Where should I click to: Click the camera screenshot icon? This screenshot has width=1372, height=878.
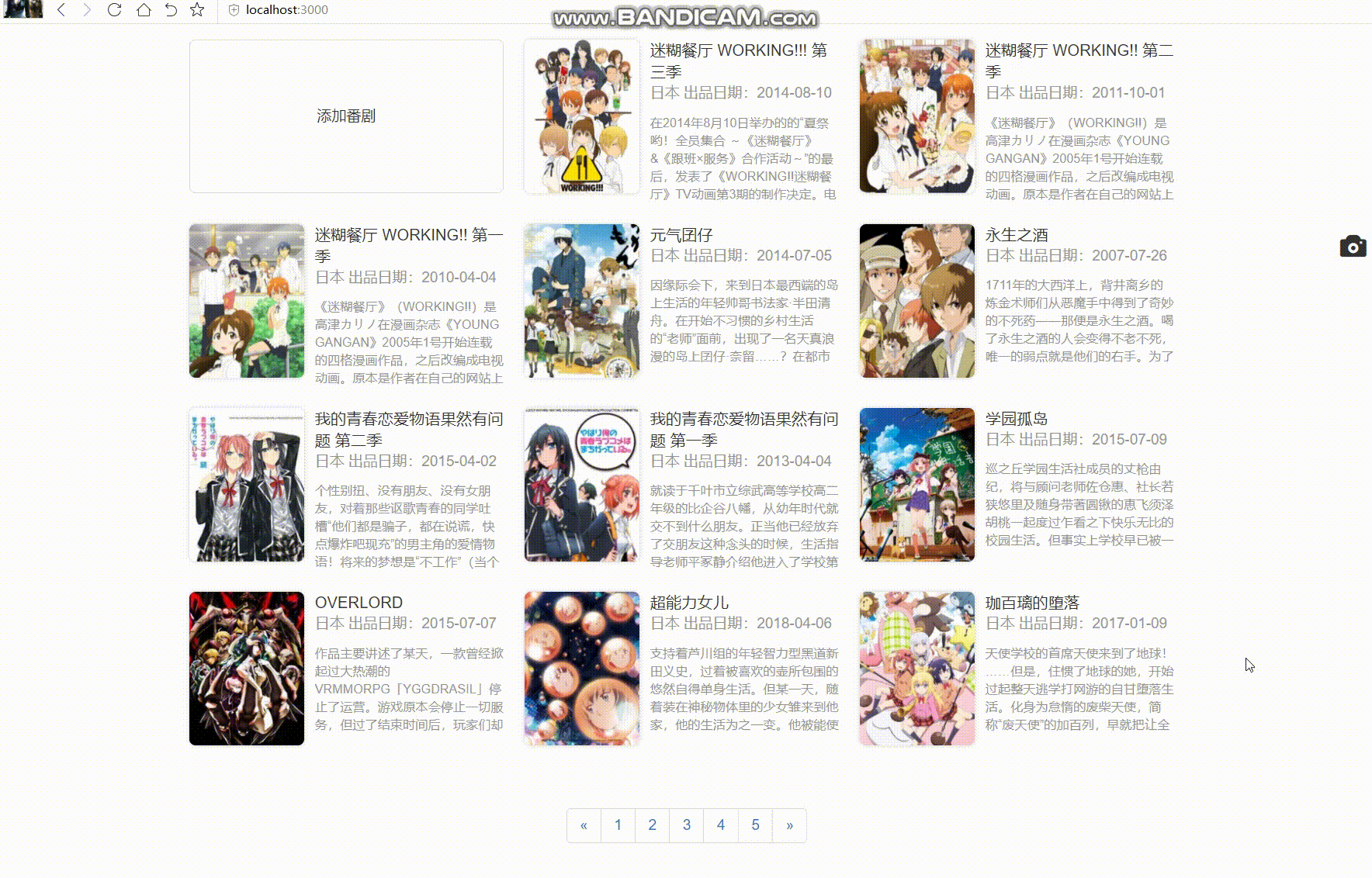tap(1353, 247)
